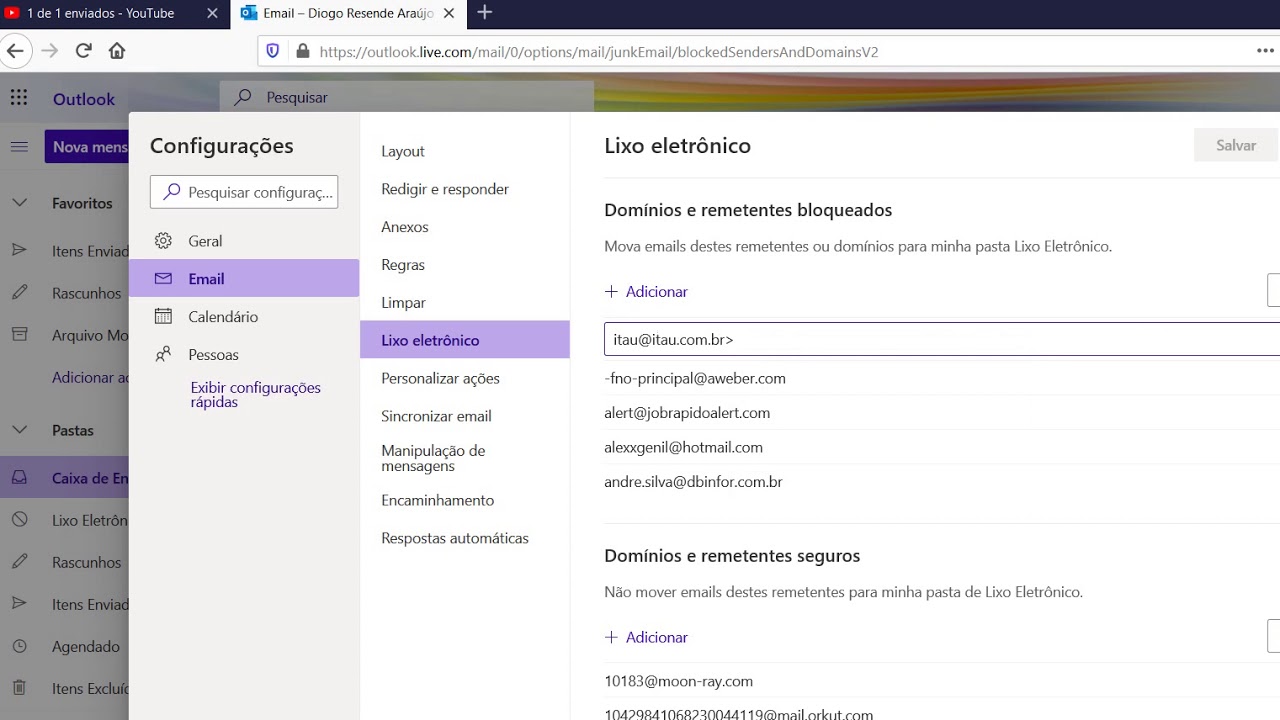This screenshot has width=1280, height=720.
Task: Click the Salvar button
Action: 1236,145
